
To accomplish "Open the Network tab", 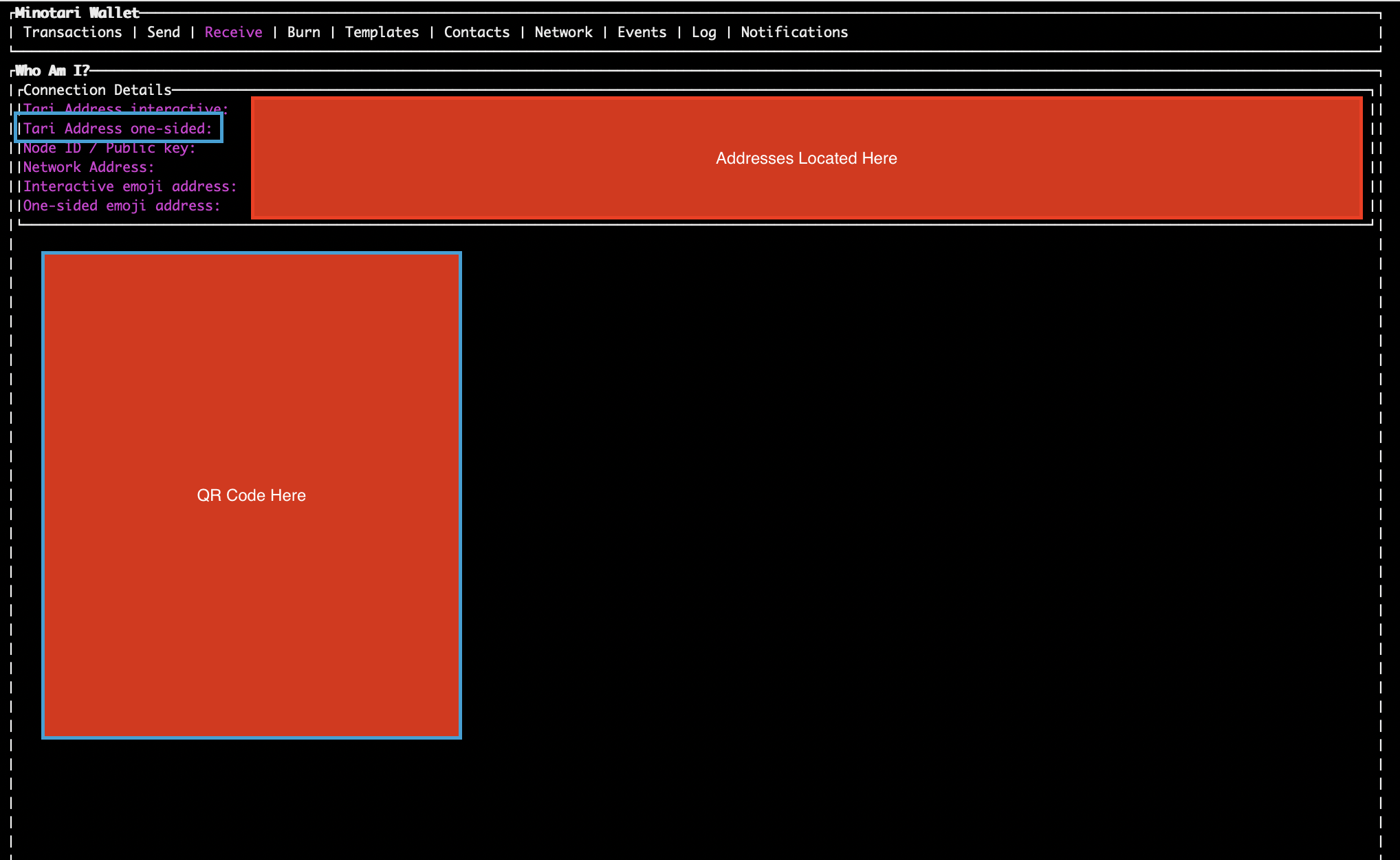I will click(x=563, y=32).
